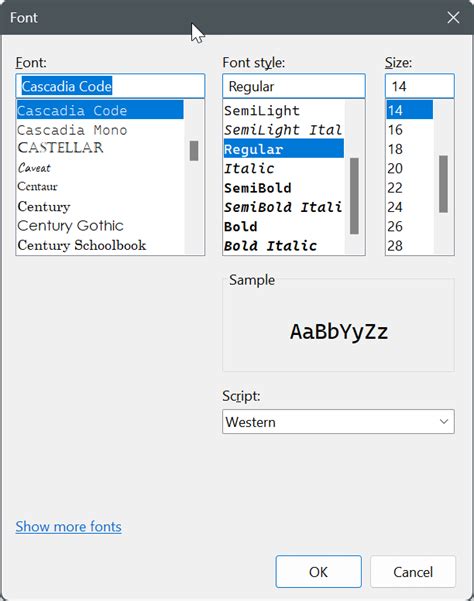Select size 16

tap(409, 130)
